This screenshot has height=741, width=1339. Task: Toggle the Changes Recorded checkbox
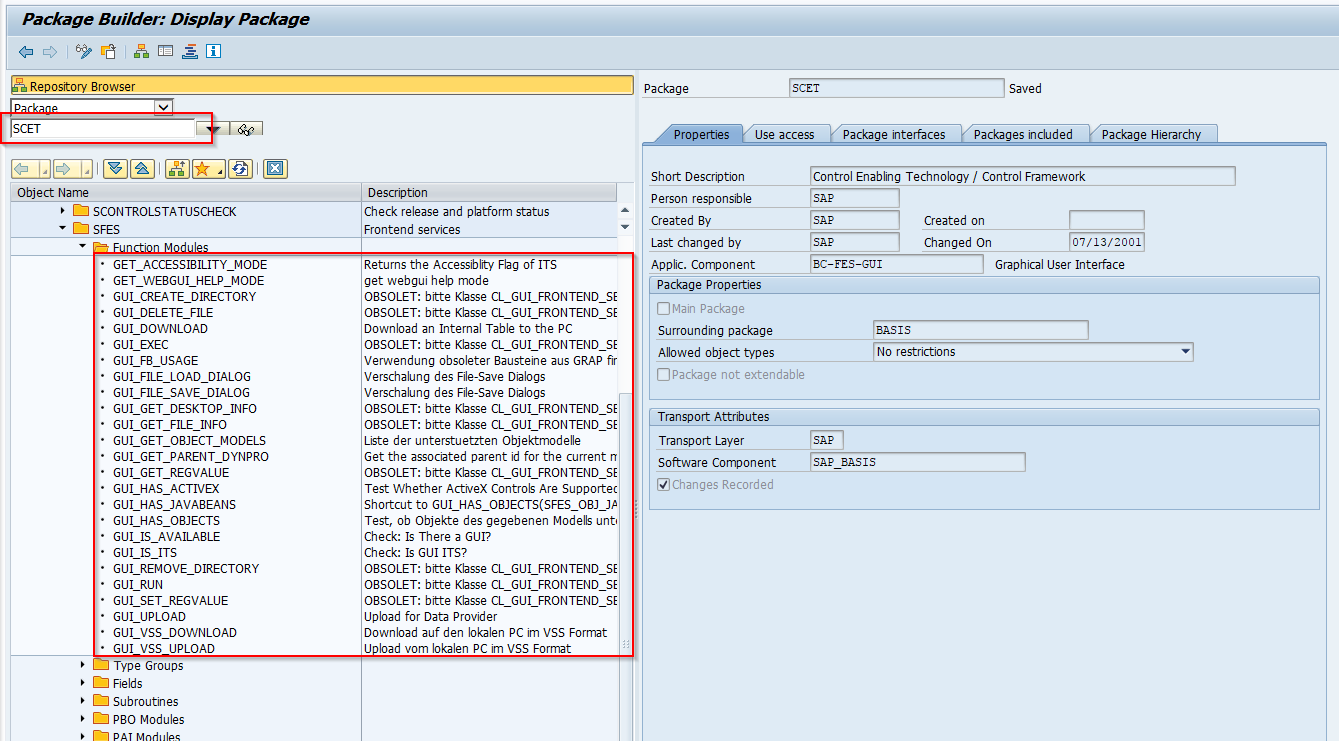tap(664, 484)
